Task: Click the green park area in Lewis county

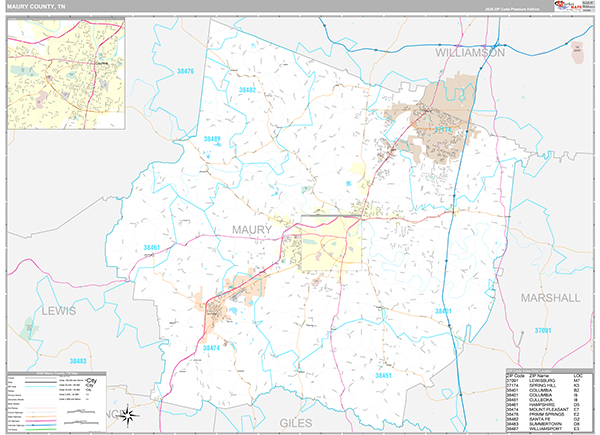Action: [x=28, y=328]
